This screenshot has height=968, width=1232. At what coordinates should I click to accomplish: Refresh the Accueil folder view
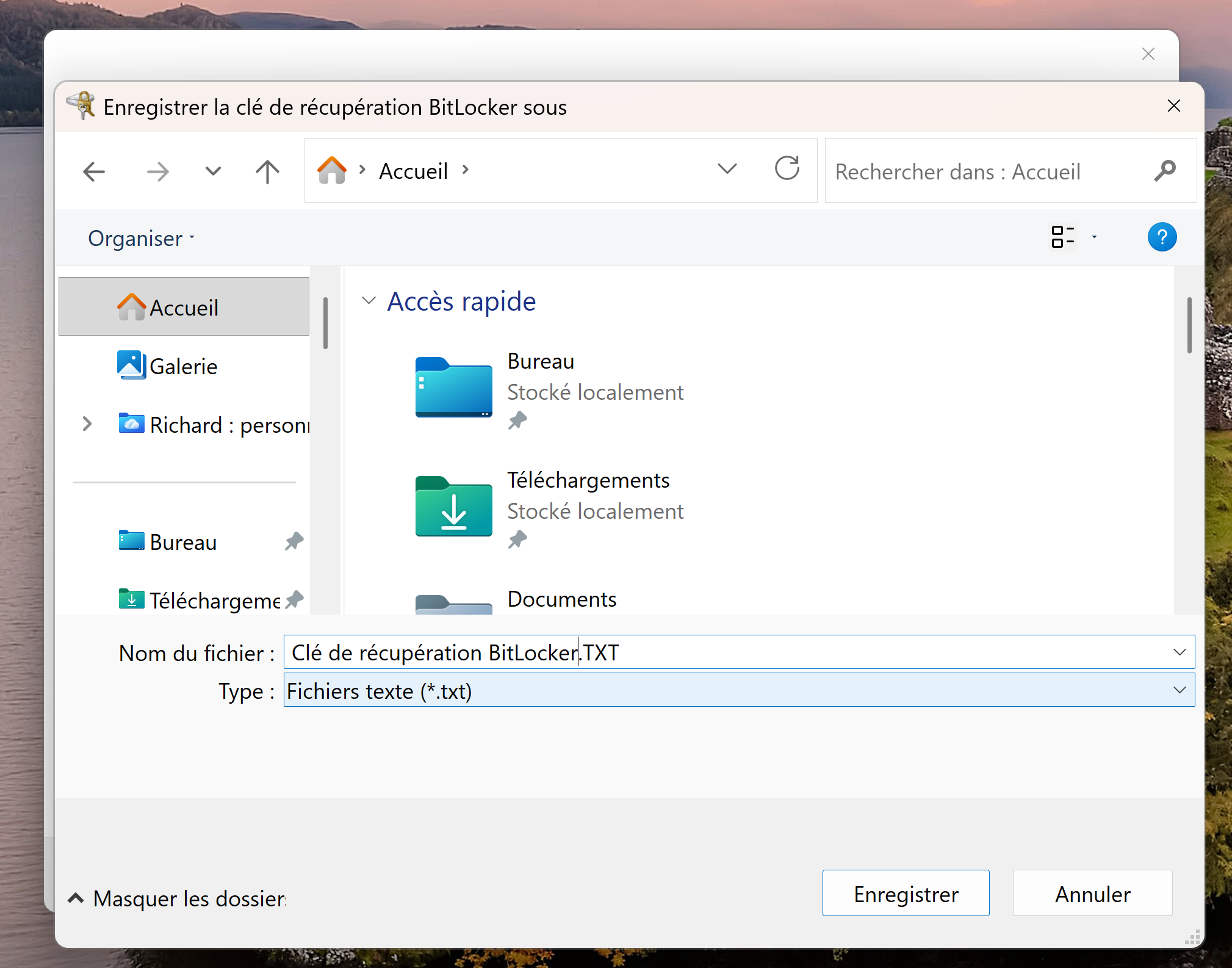point(787,168)
